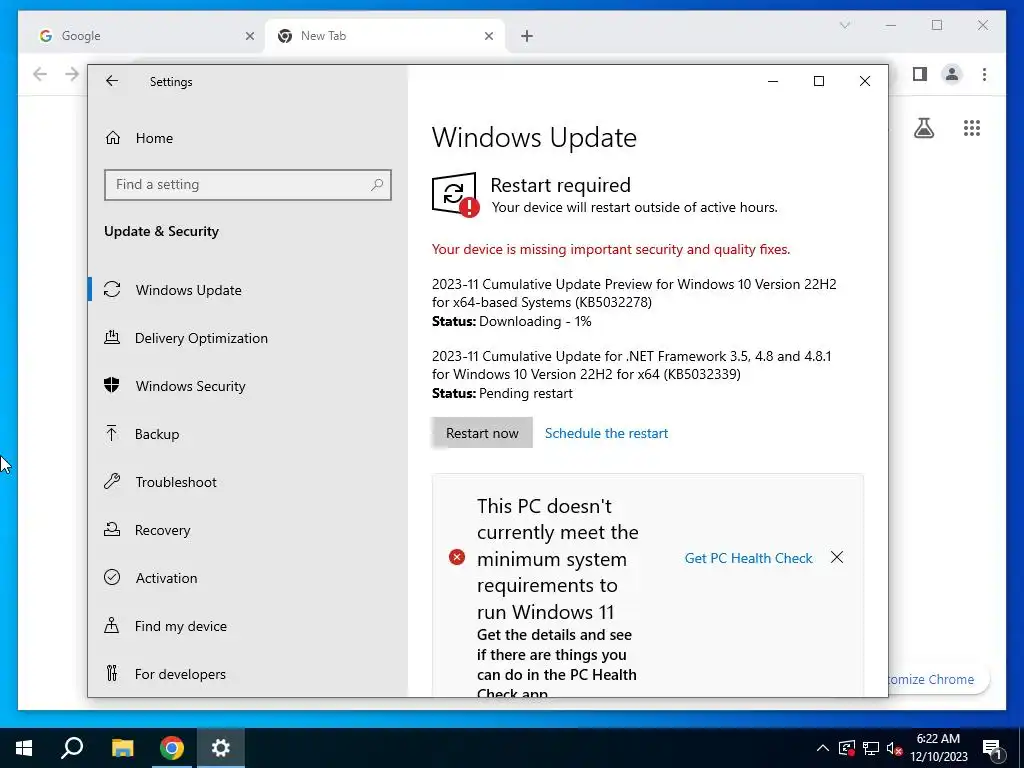1024x768 pixels.
Task: Click the red error icon in Windows 11 notice
Action: point(457,557)
